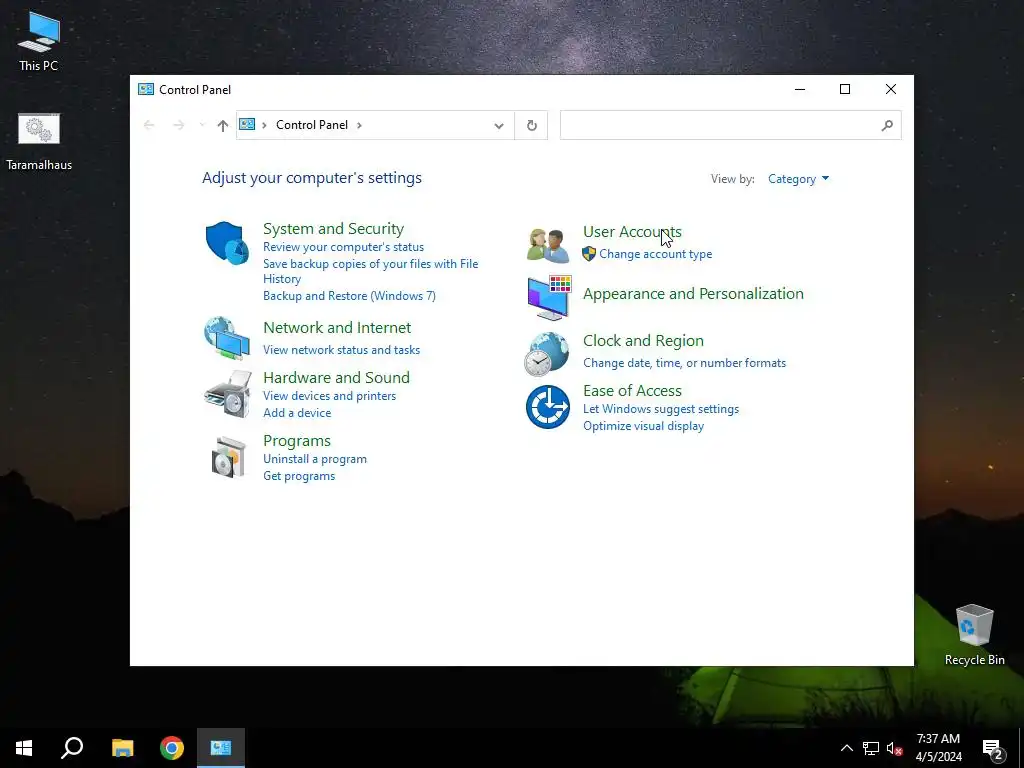Click the Control Panel icon in address bar
The width and height of the screenshot is (1024, 768).
247,124
